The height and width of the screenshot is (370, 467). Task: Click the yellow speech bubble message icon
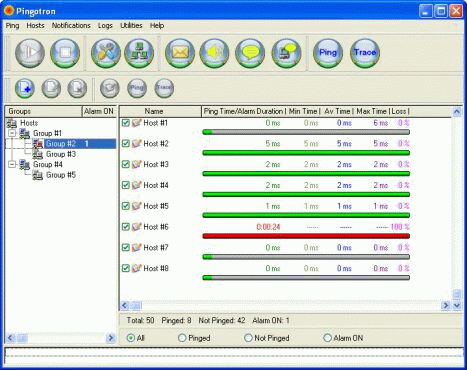250,53
